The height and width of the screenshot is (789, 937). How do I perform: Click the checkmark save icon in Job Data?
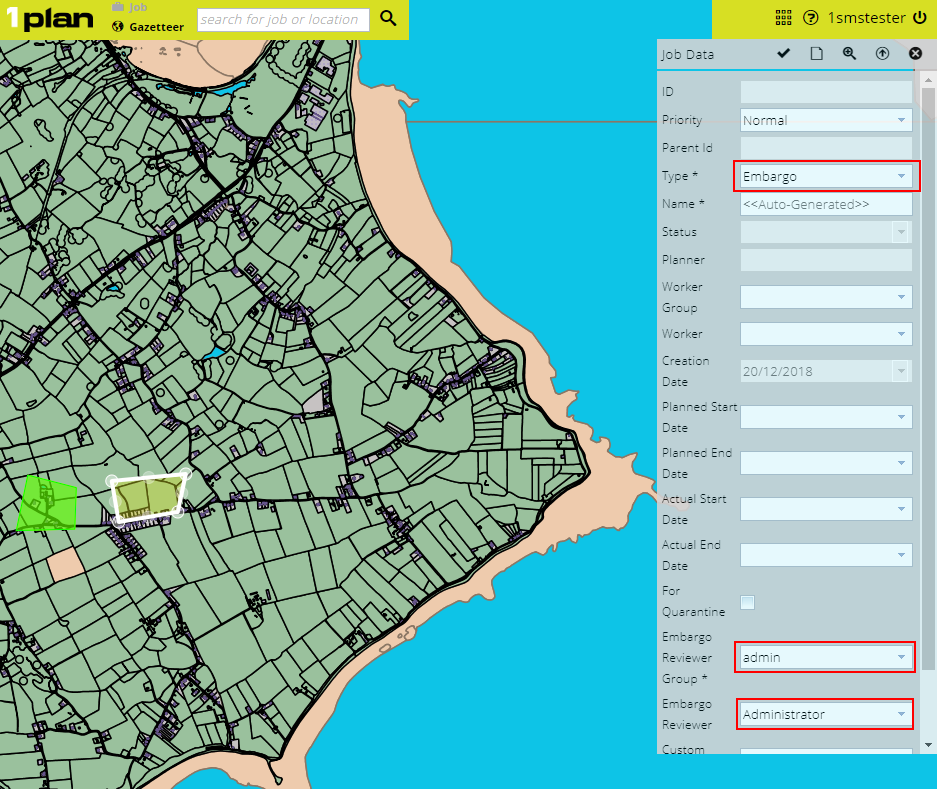coord(783,54)
